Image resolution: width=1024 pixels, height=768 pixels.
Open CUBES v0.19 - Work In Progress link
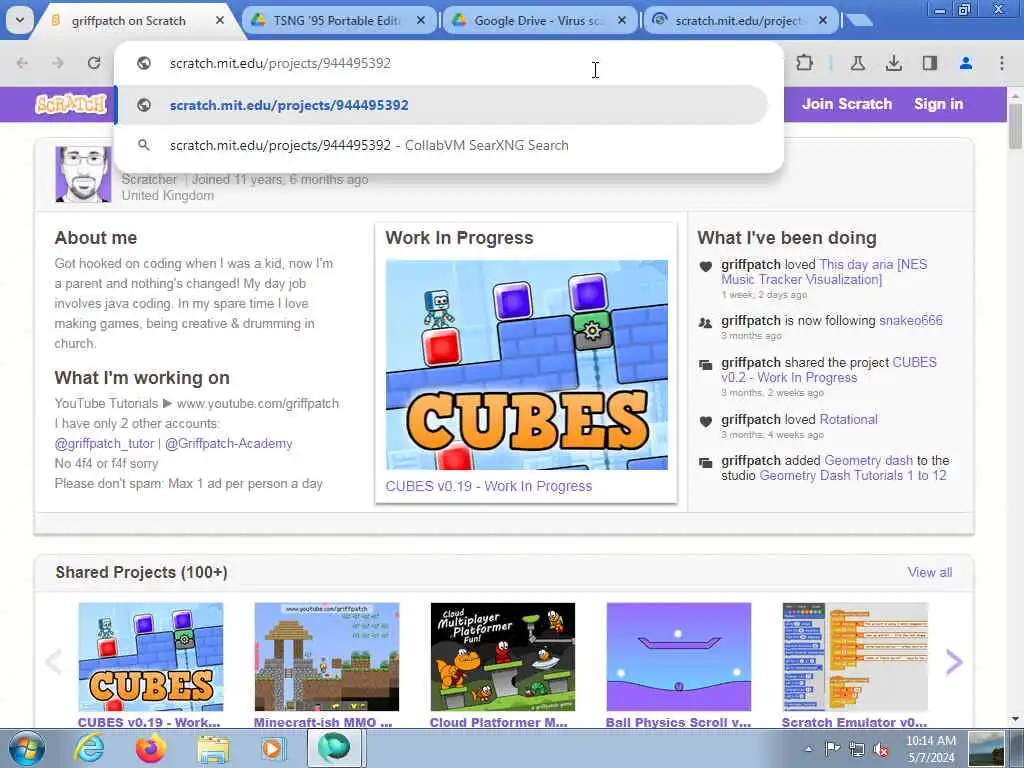click(x=488, y=486)
